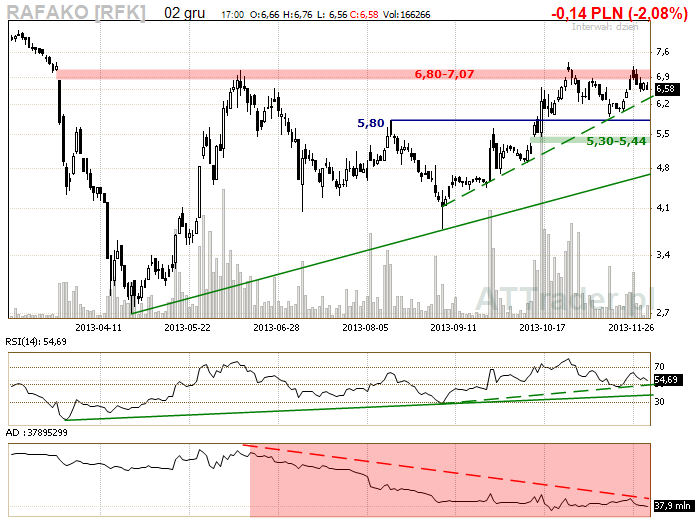700x522 pixels.
Task: Click the high price H:6,76
Action: [296, 15]
